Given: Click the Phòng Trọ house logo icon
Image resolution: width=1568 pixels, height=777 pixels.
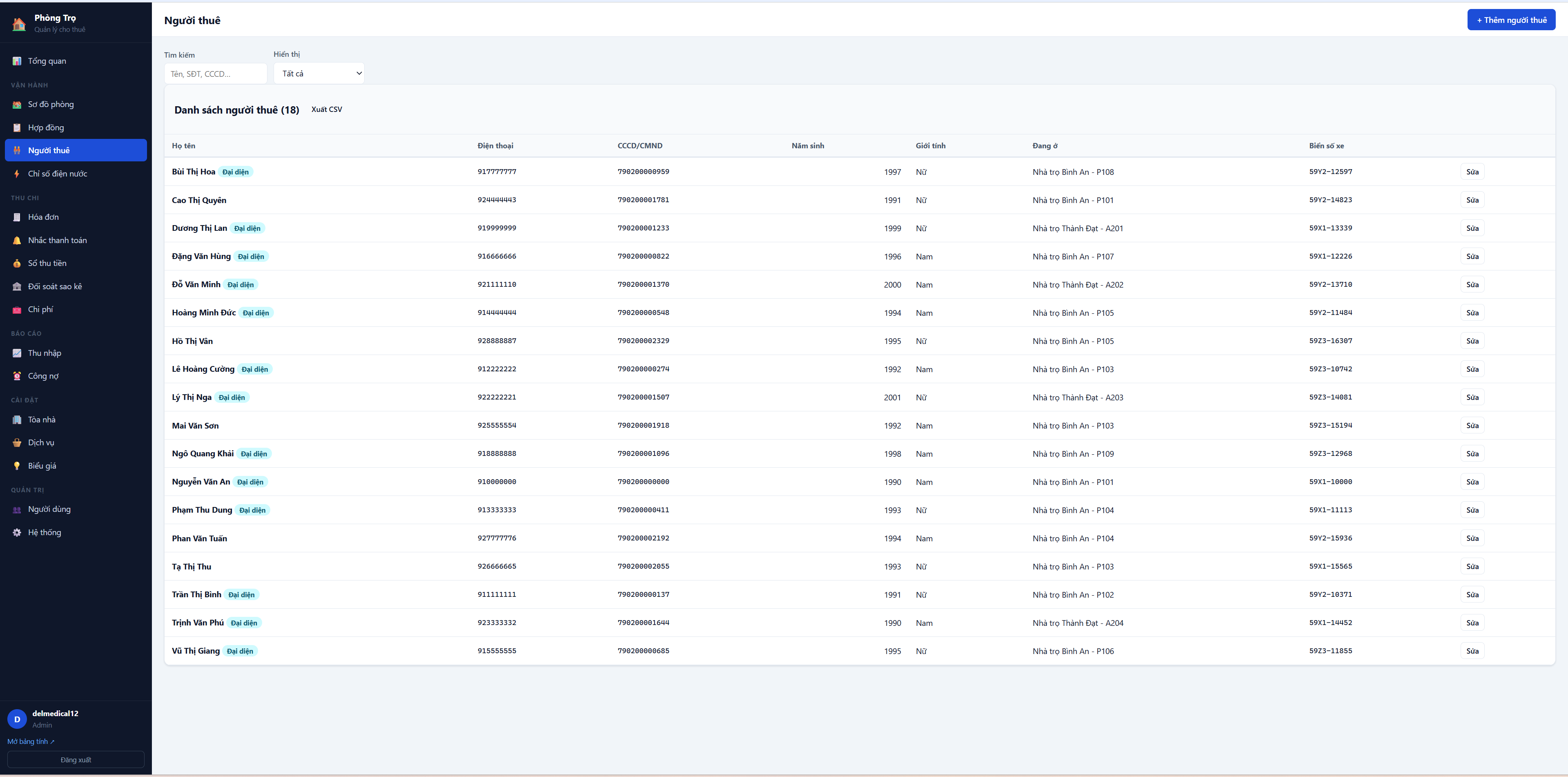Looking at the screenshot, I should [x=19, y=24].
